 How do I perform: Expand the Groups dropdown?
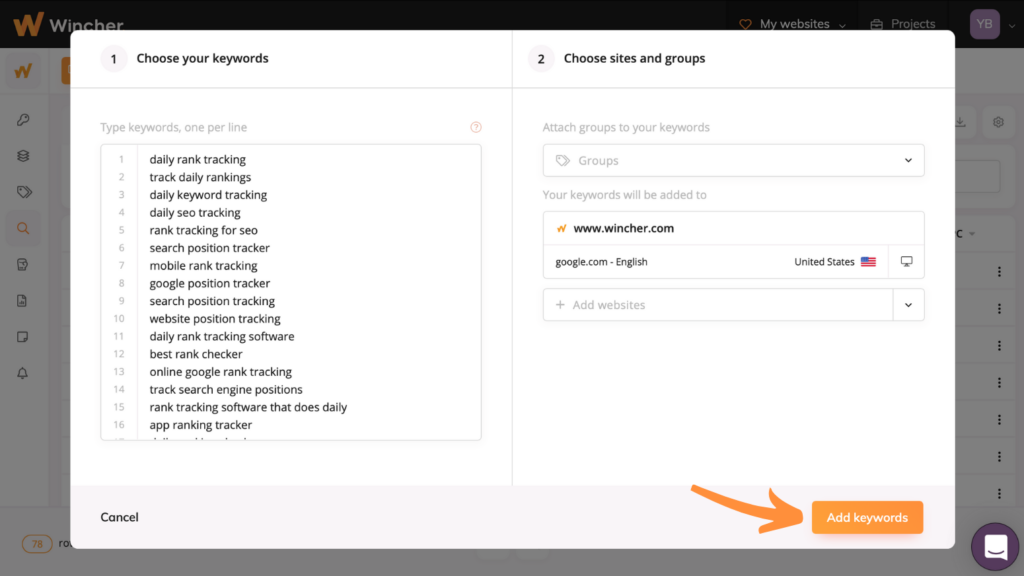(908, 161)
